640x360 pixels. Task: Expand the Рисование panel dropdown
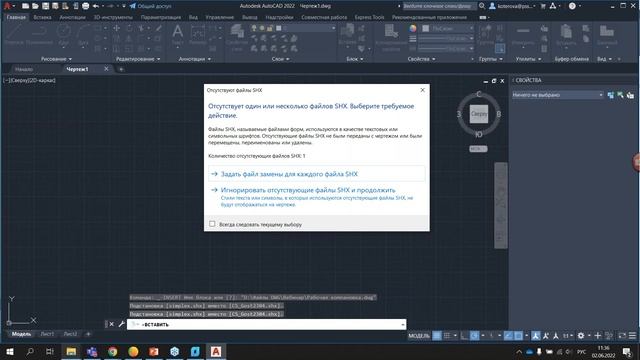(56, 59)
